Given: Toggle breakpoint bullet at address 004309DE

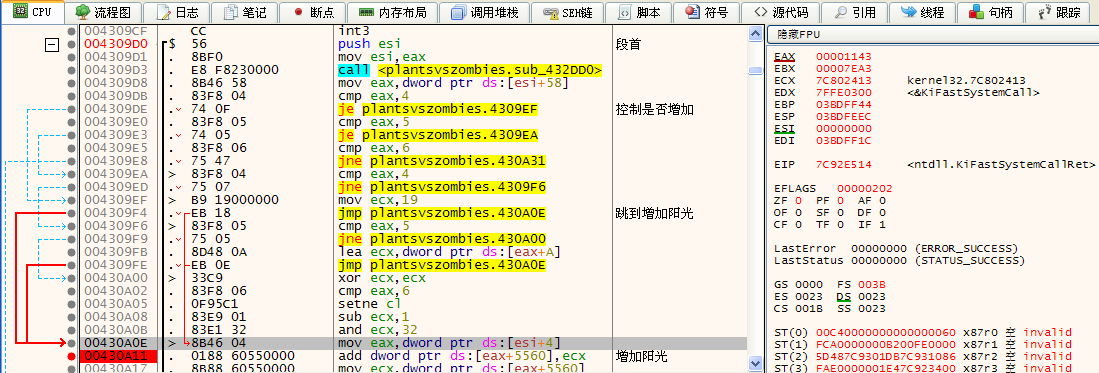Looking at the screenshot, I should coord(71,109).
